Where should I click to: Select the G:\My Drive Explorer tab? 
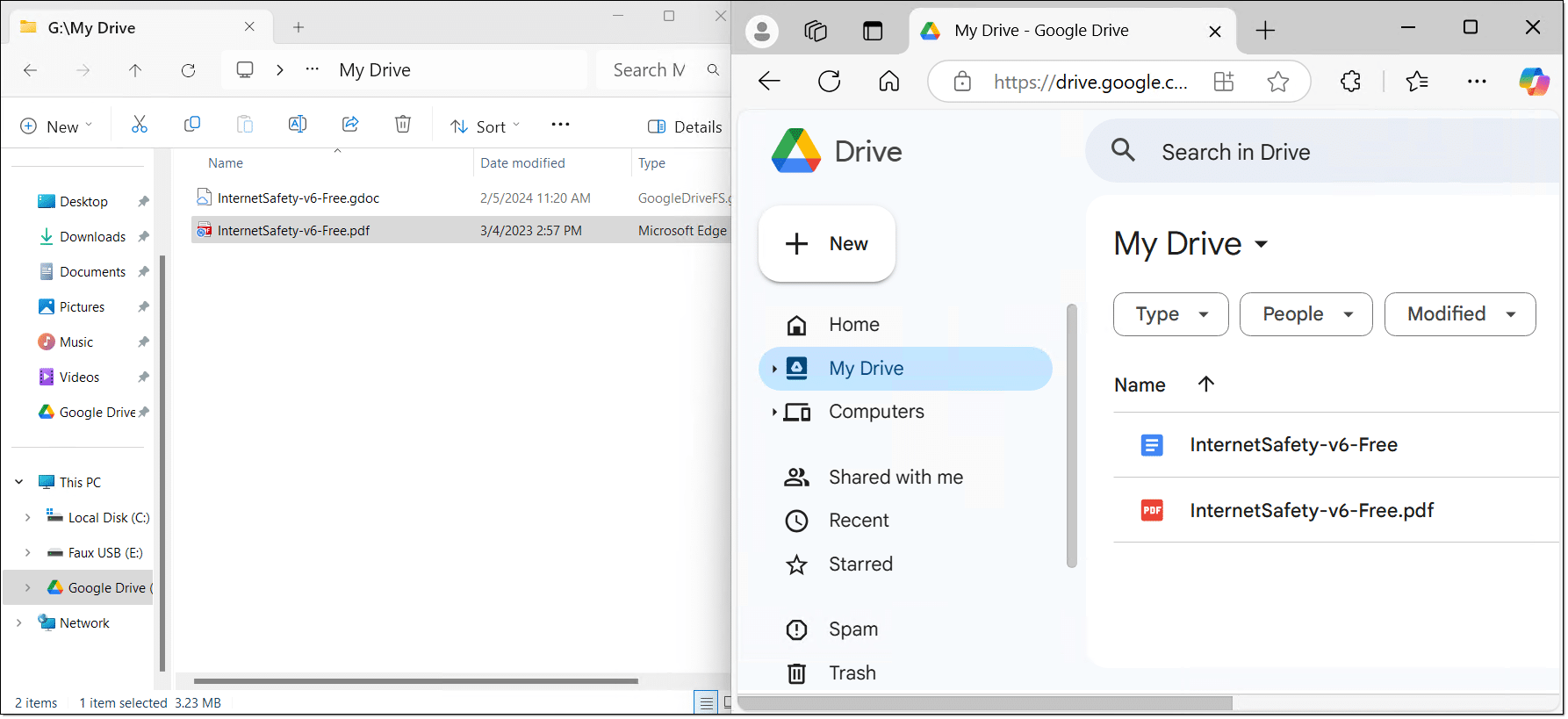tap(132, 27)
